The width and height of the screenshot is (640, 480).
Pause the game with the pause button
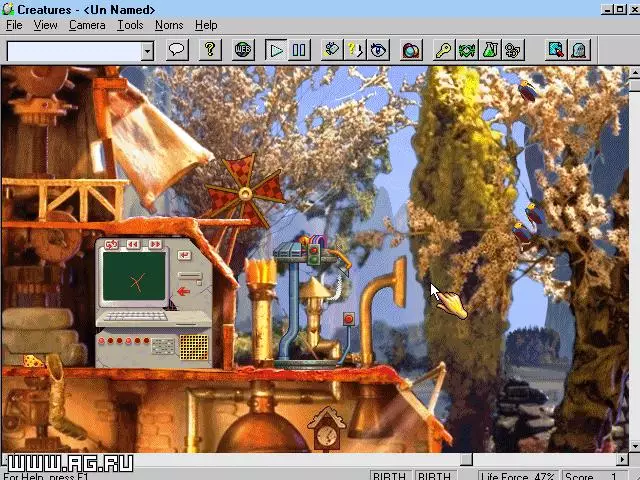point(299,50)
